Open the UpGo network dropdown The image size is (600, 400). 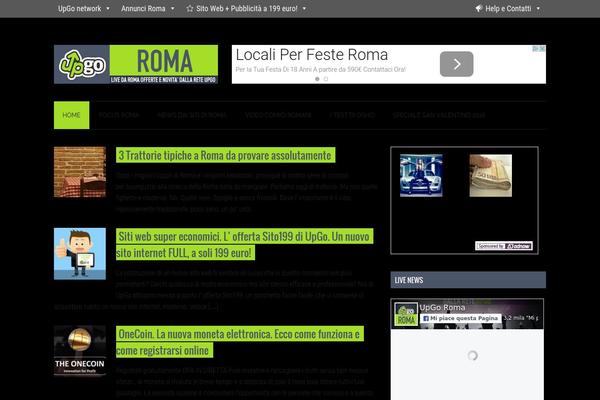click(84, 8)
